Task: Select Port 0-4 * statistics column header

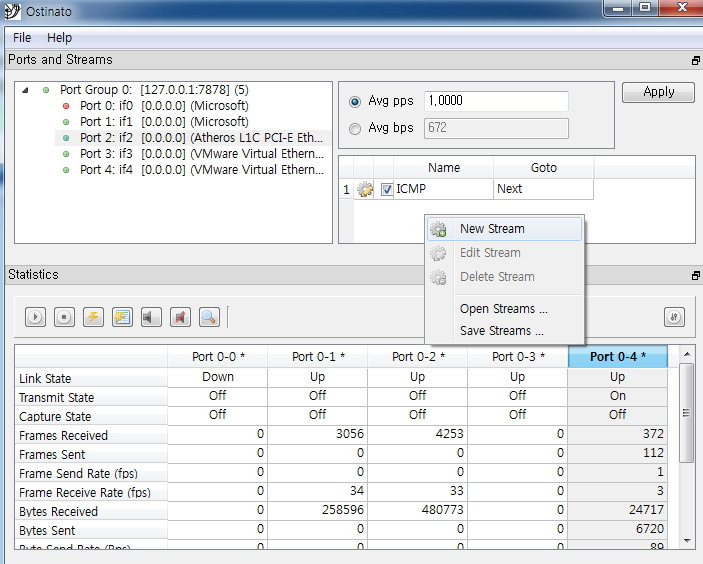Action: (618, 357)
